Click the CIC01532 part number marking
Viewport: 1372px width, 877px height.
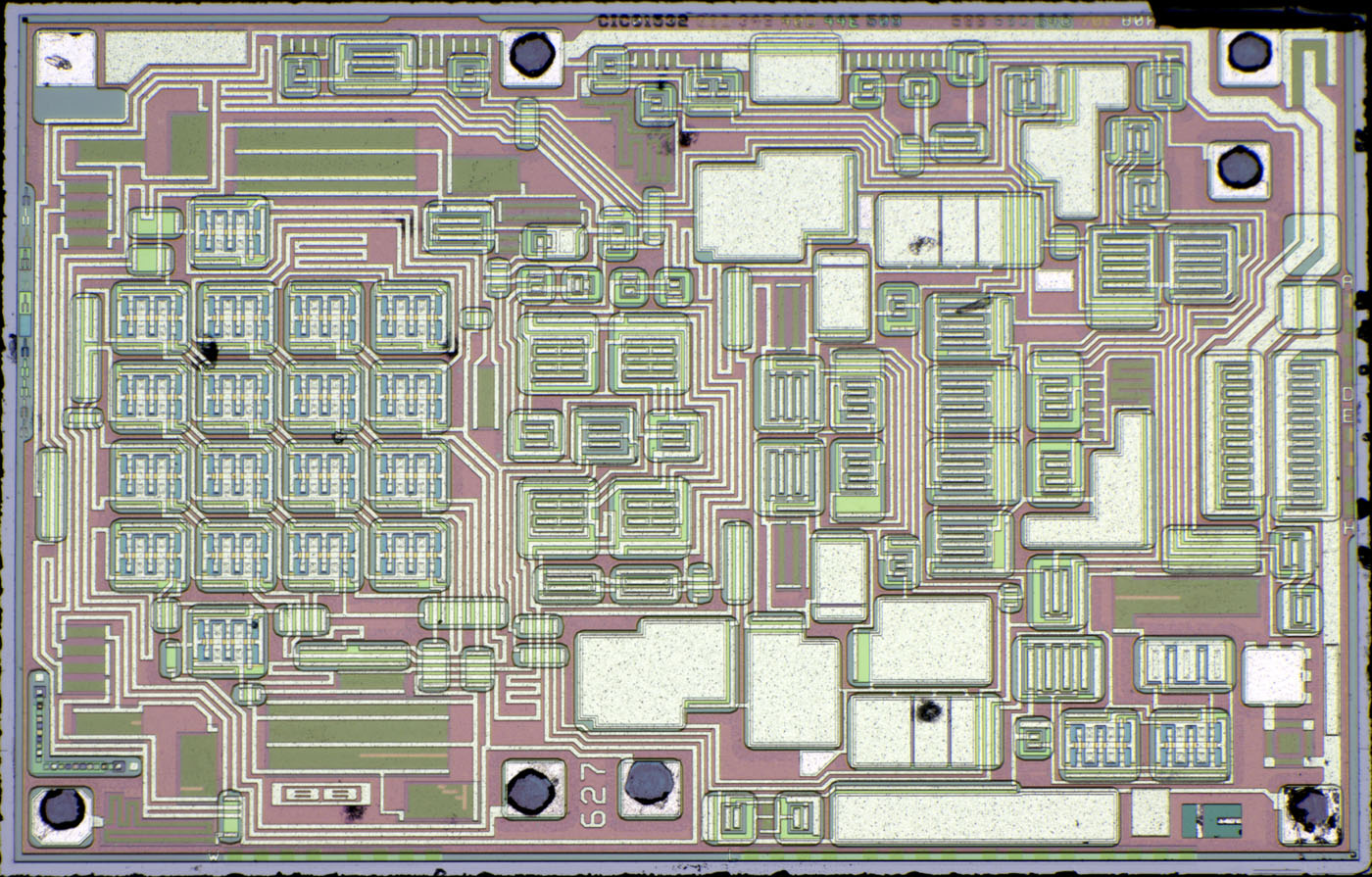pos(642,21)
